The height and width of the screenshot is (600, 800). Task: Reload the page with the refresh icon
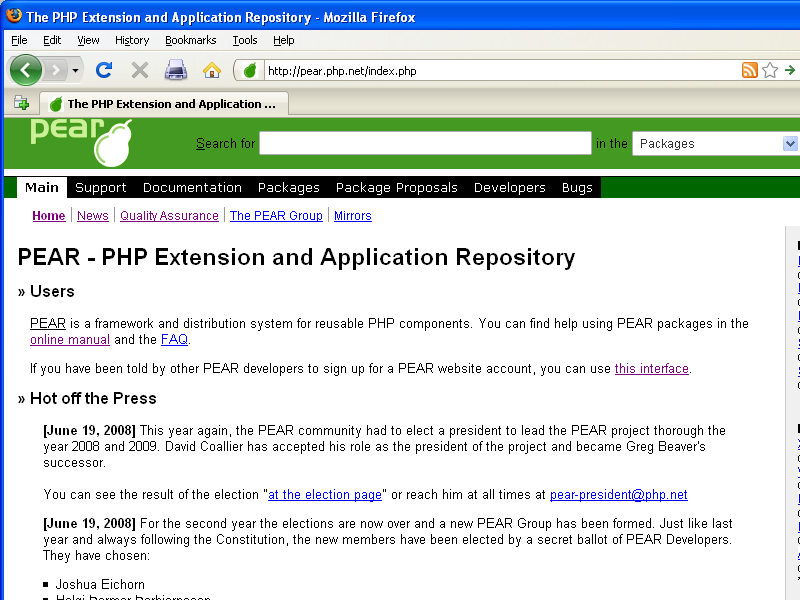(x=104, y=70)
